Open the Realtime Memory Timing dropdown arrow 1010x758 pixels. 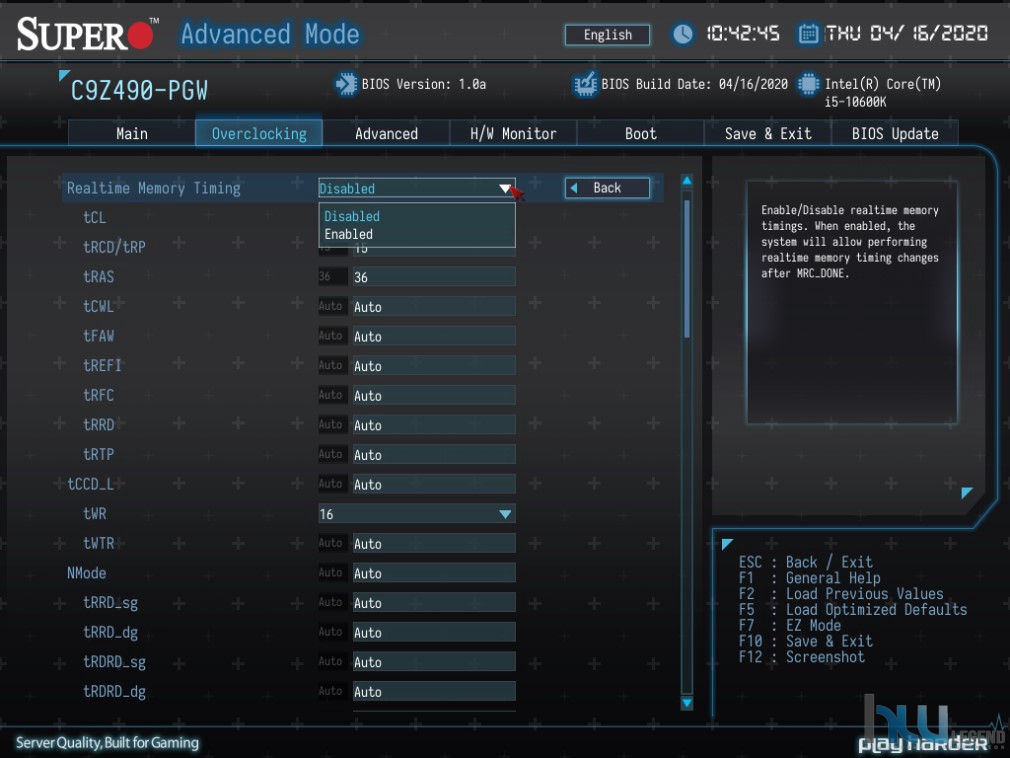506,188
